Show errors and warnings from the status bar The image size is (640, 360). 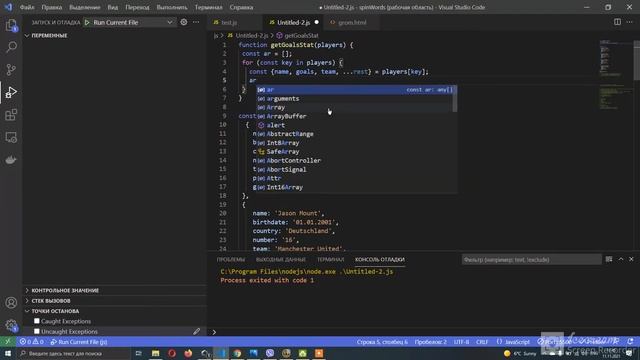[x=32, y=342]
